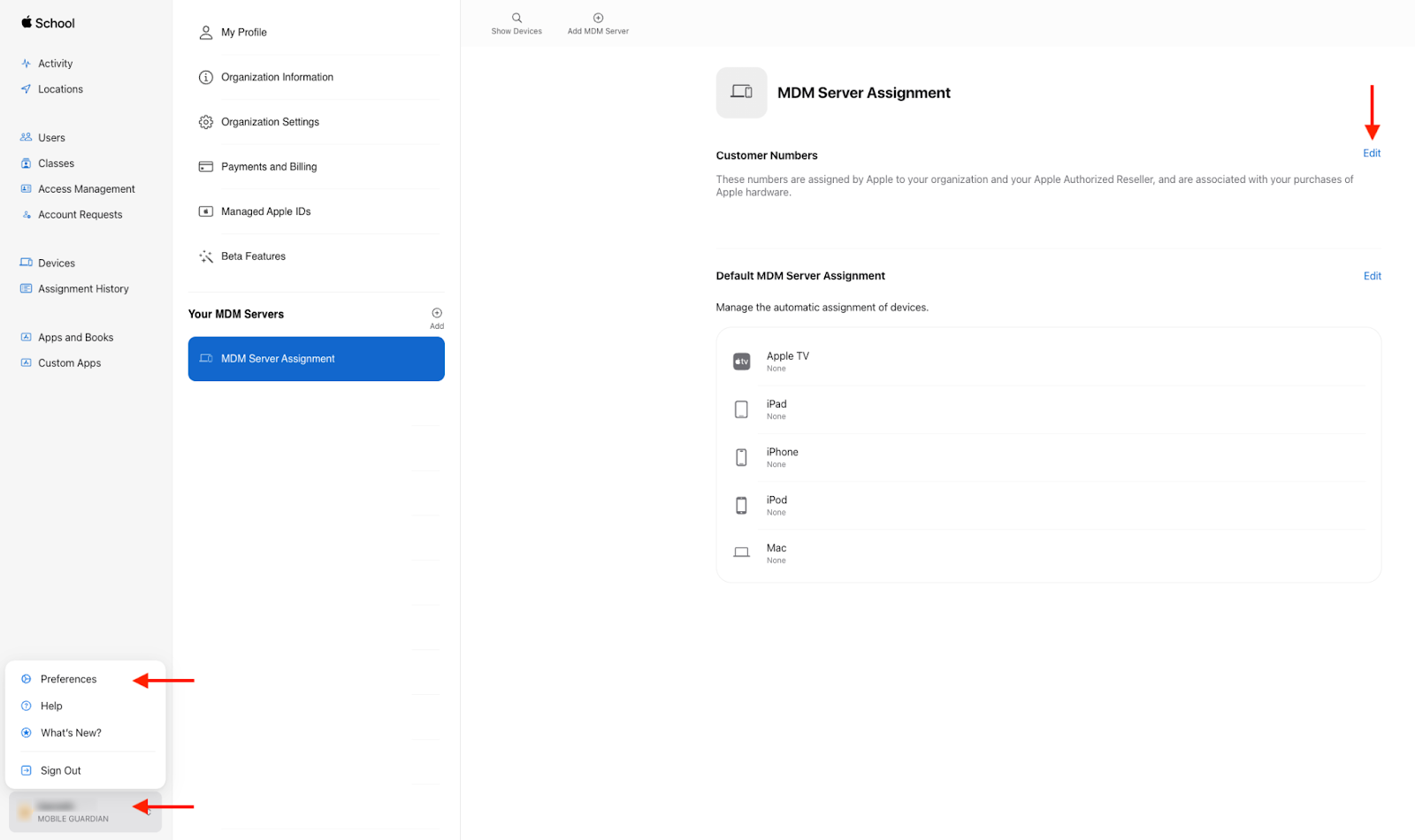Click Edit for Default MDM Server Assignment
Viewport: 1415px width, 840px height.
coord(1372,275)
